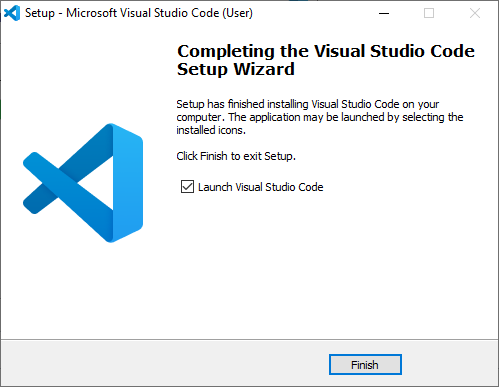Click the small VS Code icon in title bar

click(x=12, y=13)
